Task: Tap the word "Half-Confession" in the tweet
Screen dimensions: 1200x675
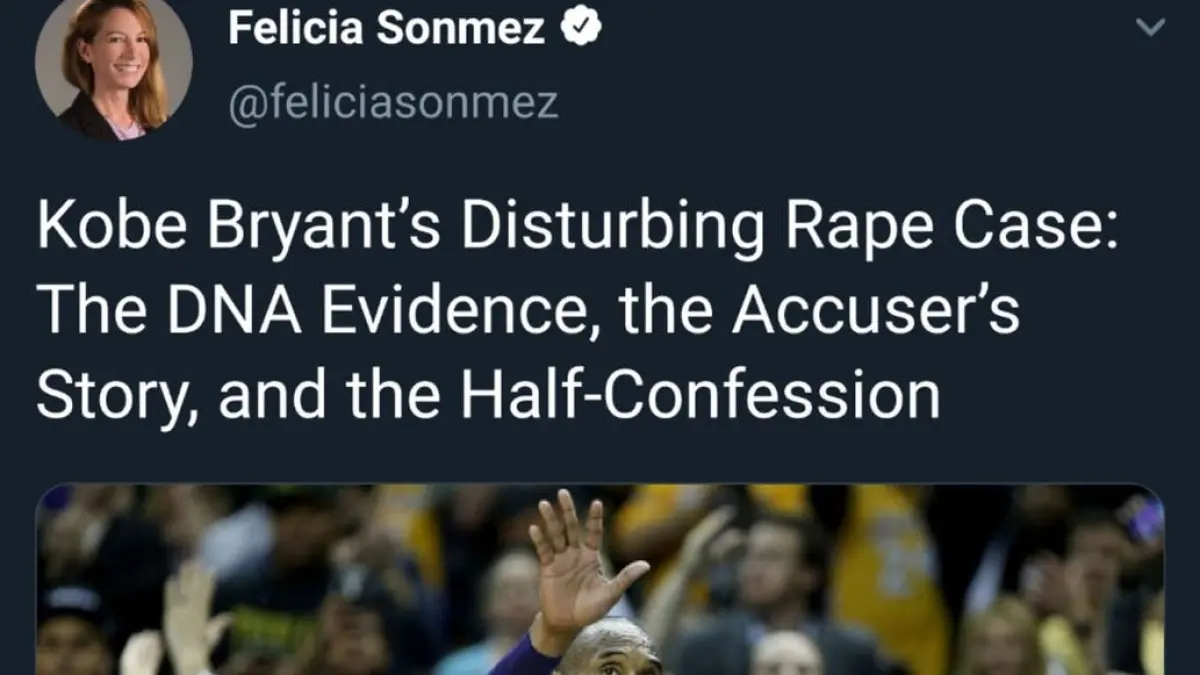Action: pos(700,395)
